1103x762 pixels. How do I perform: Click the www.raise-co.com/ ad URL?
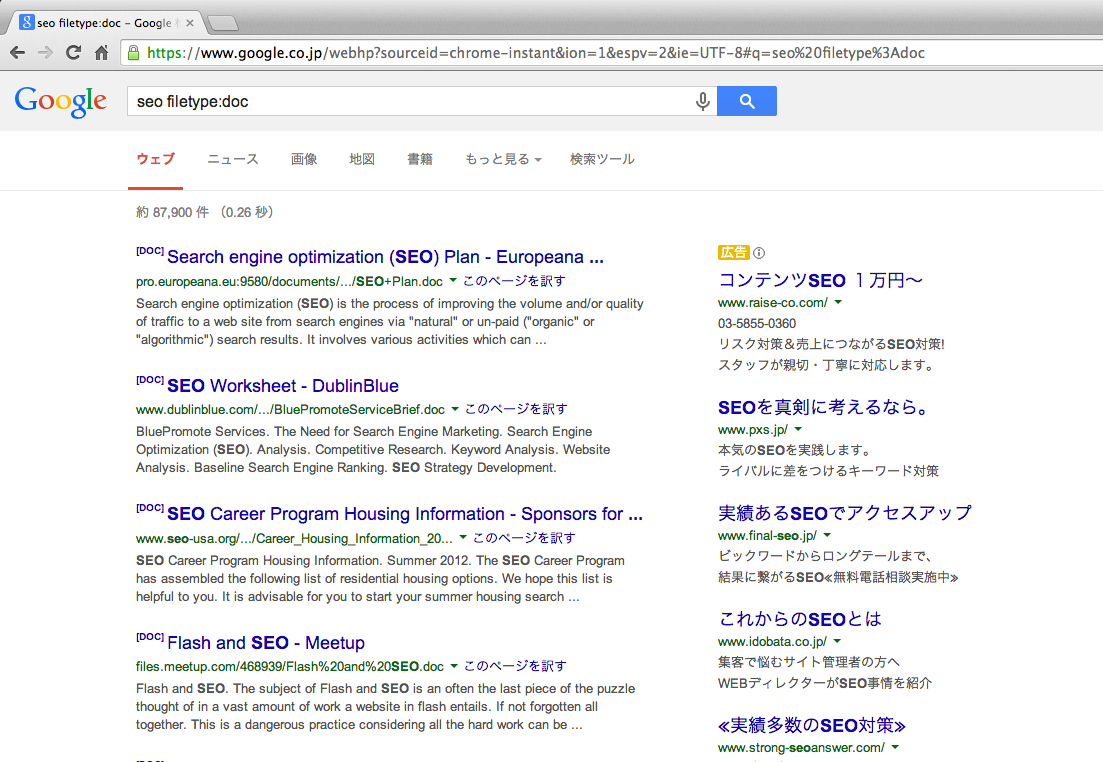coord(772,303)
